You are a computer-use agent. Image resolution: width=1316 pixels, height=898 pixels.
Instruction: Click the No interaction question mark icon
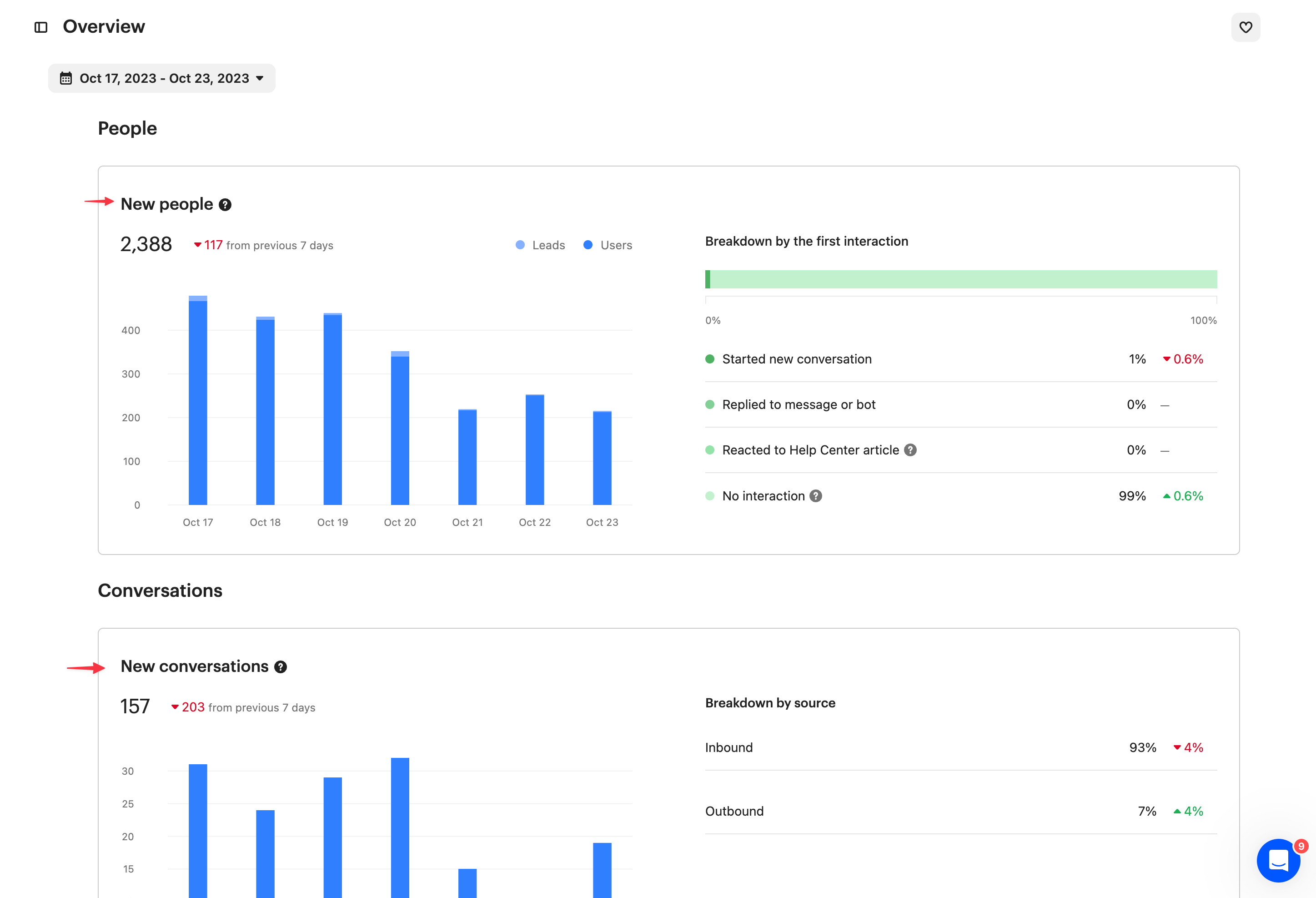point(815,496)
